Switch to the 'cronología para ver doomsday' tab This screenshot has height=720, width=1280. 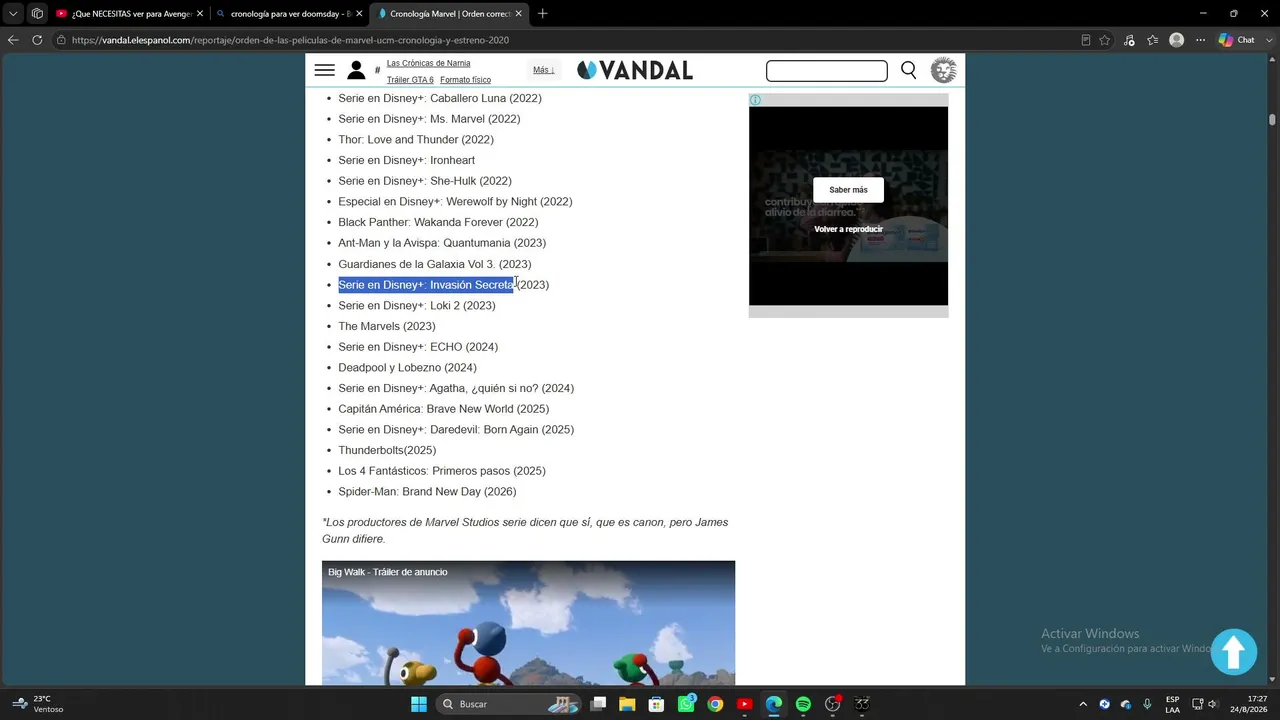pos(290,14)
